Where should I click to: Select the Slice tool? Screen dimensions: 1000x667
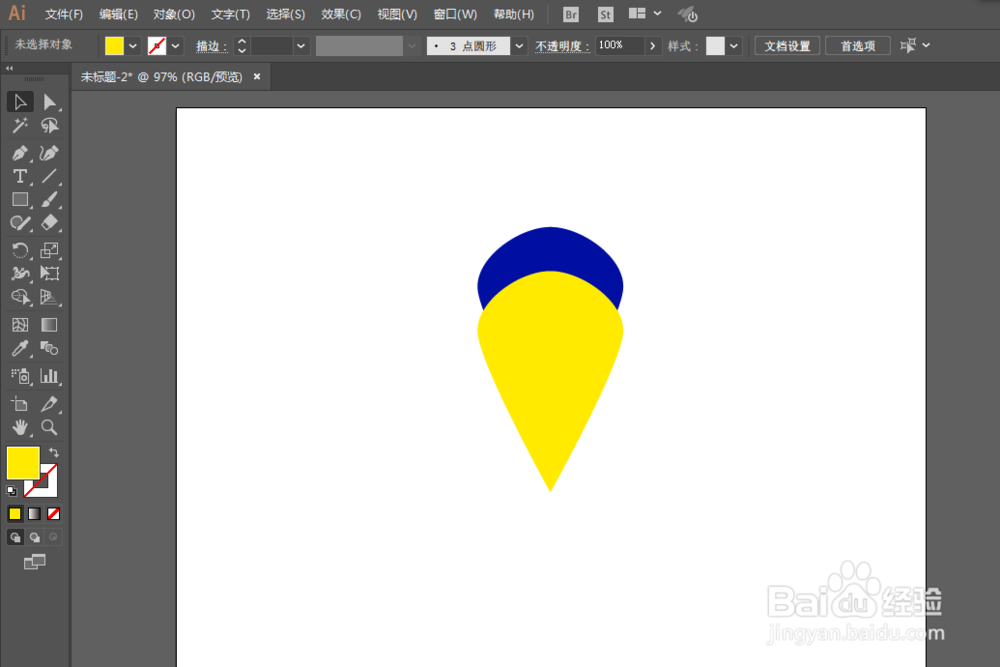(x=49, y=404)
